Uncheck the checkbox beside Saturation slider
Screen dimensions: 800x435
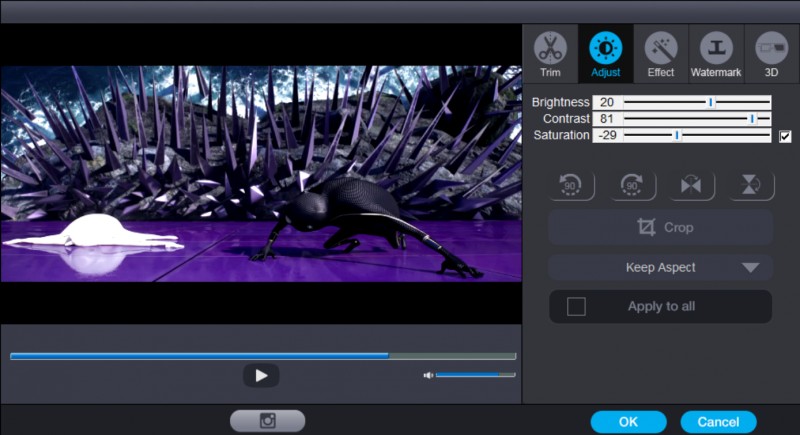tap(785, 136)
